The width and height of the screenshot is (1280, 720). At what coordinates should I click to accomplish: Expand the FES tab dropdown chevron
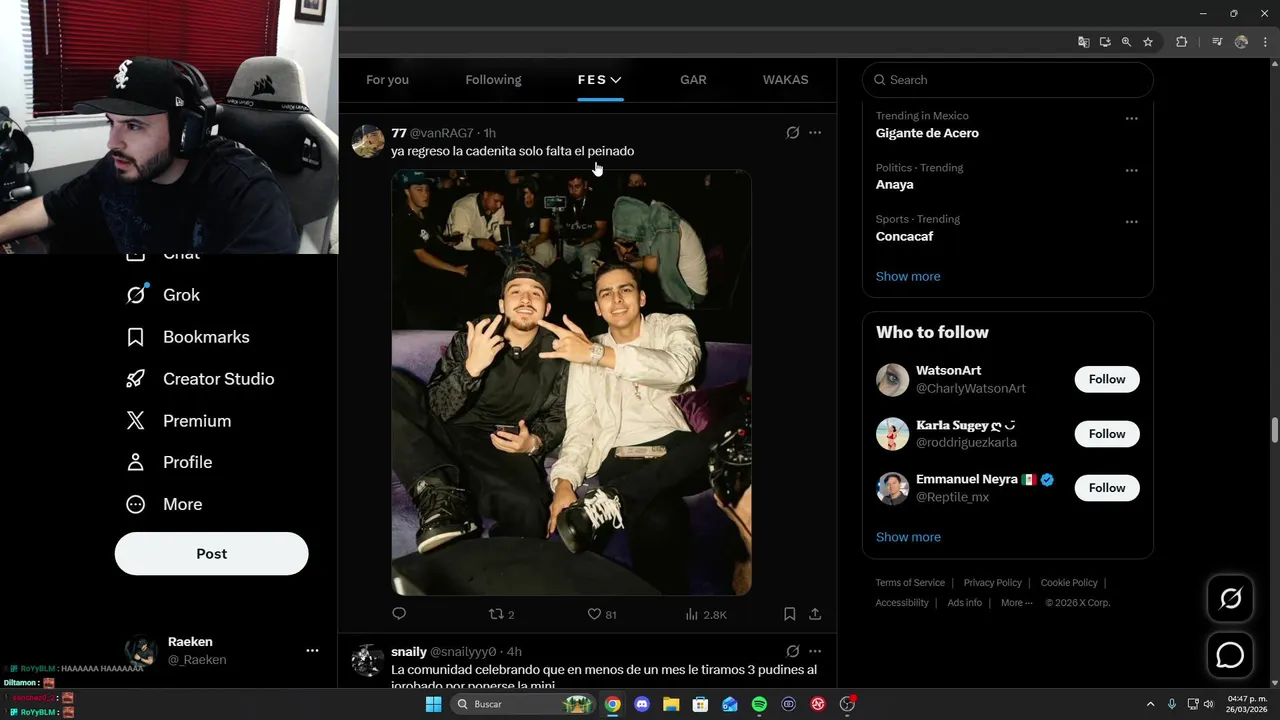[616, 80]
